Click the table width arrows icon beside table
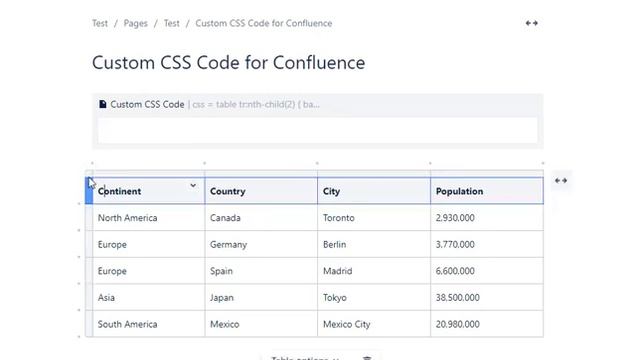Image resolution: width=640 pixels, height=360 pixels. (x=561, y=180)
